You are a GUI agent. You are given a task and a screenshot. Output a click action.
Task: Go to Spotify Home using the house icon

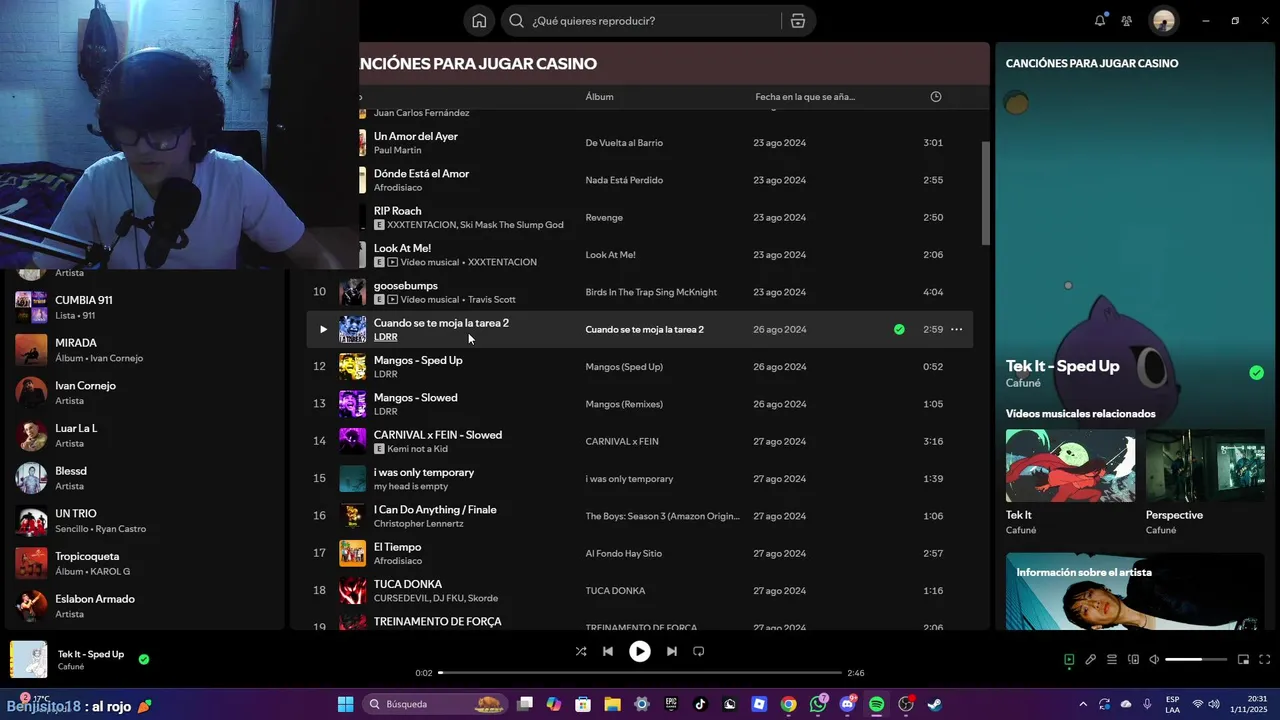(479, 21)
